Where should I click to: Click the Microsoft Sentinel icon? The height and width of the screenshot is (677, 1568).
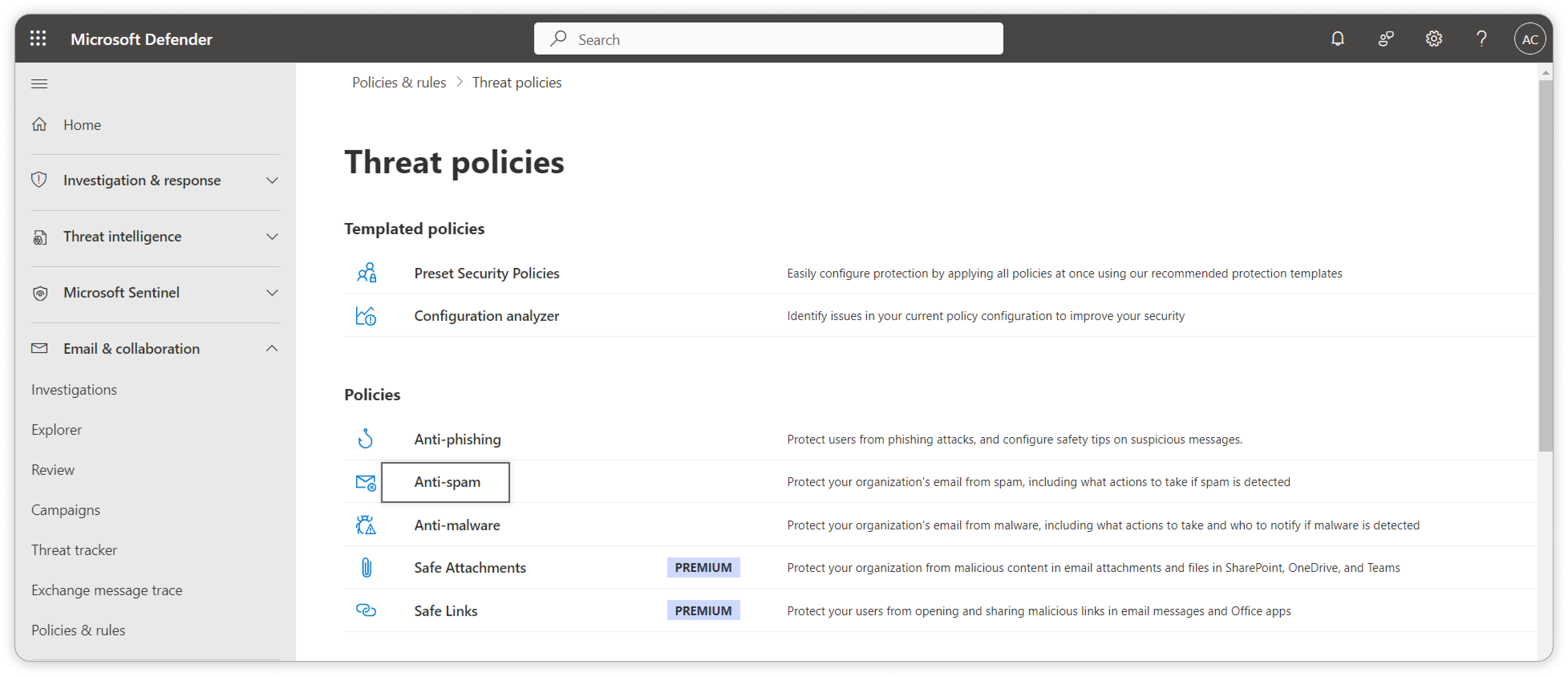pyautogui.click(x=40, y=293)
